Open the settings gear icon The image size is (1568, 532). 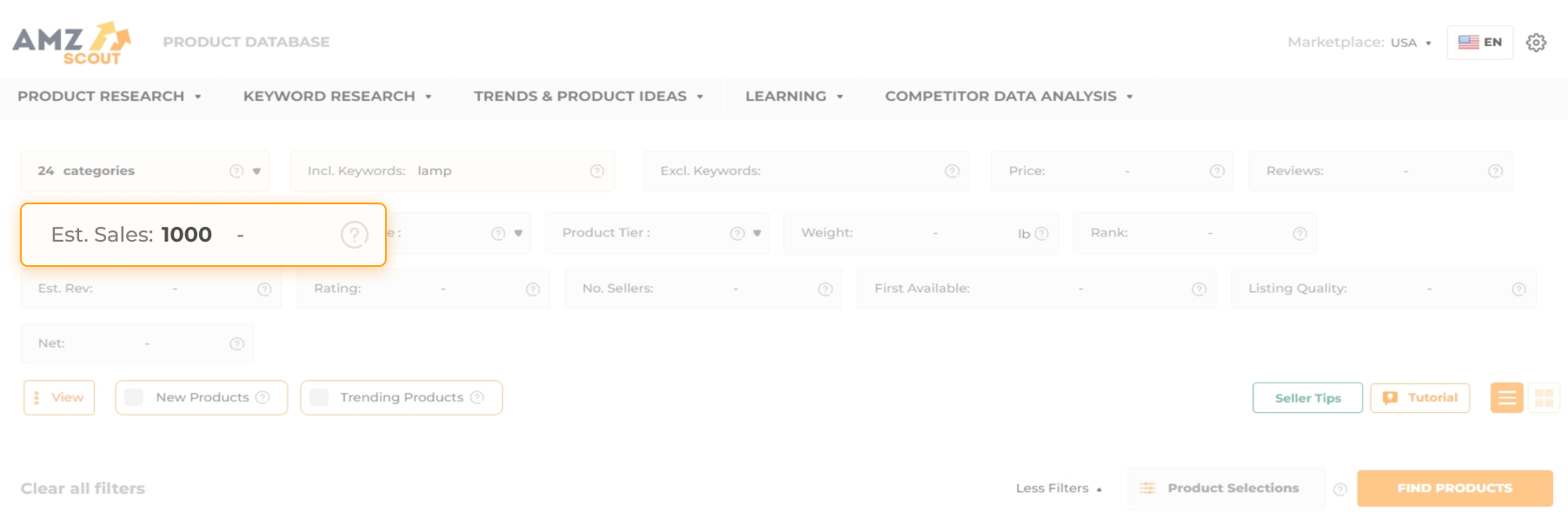pyautogui.click(x=1536, y=43)
